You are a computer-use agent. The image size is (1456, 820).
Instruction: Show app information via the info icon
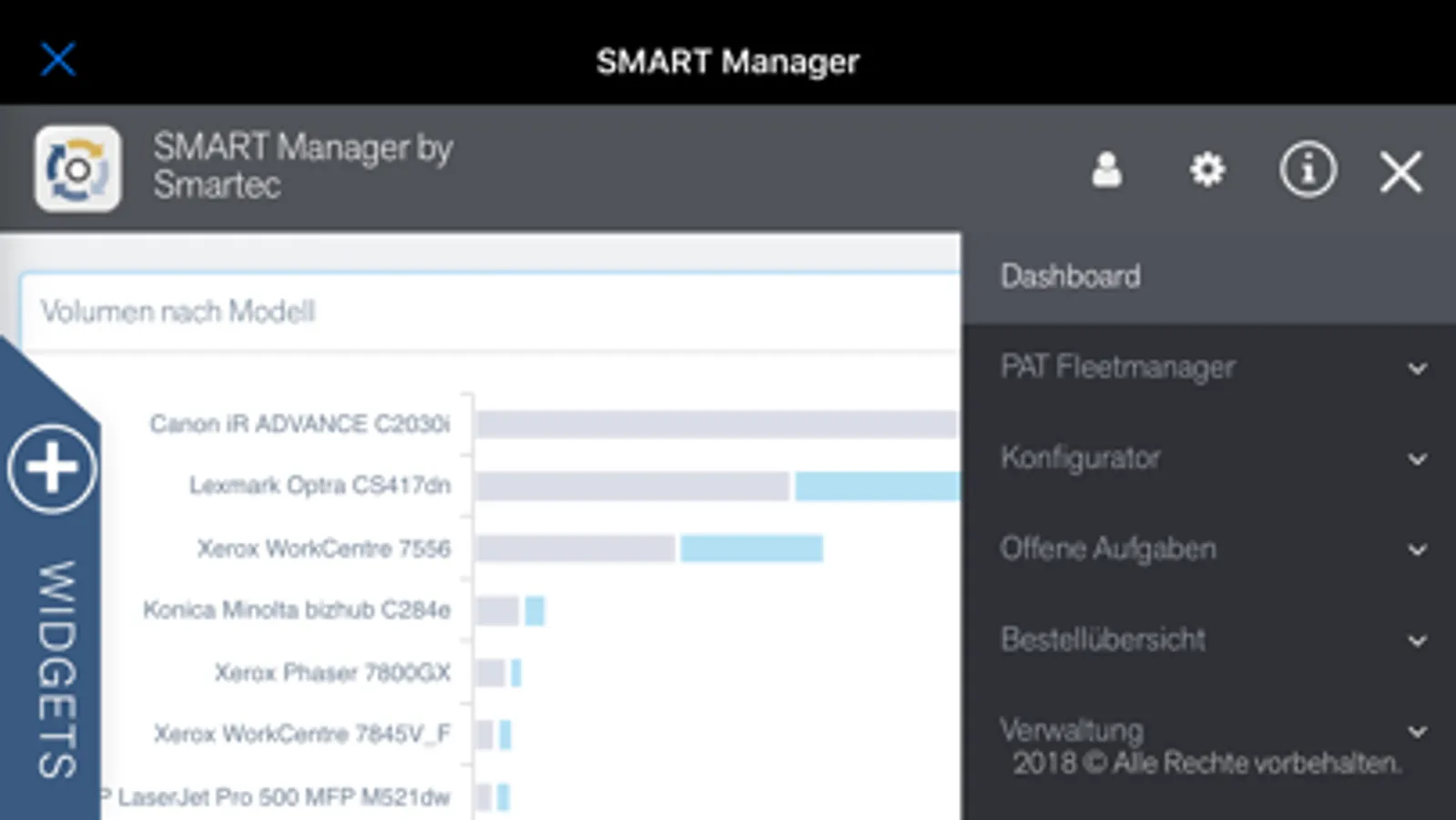[1308, 169]
